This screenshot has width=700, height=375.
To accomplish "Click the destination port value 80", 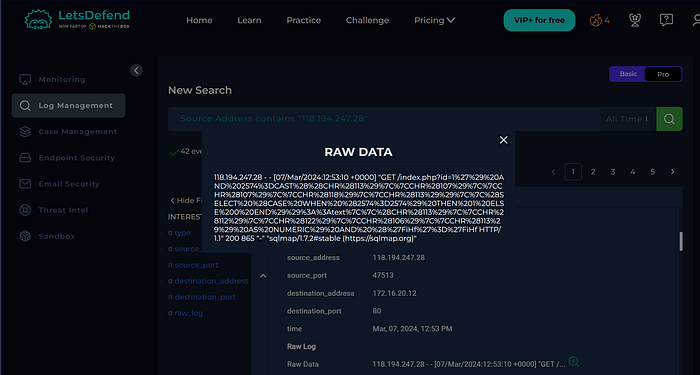I will (x=377, y=311).
